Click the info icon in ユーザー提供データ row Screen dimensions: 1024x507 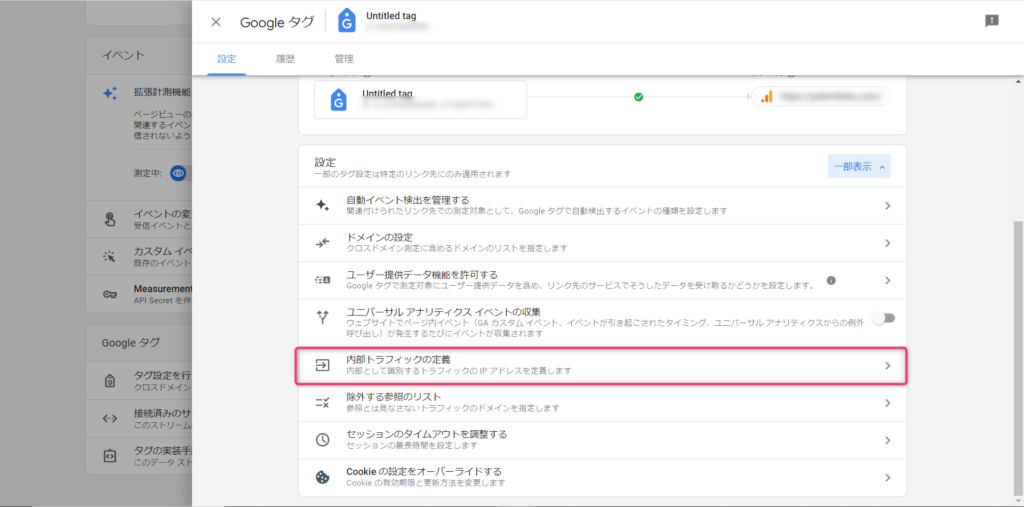point(831,280)
